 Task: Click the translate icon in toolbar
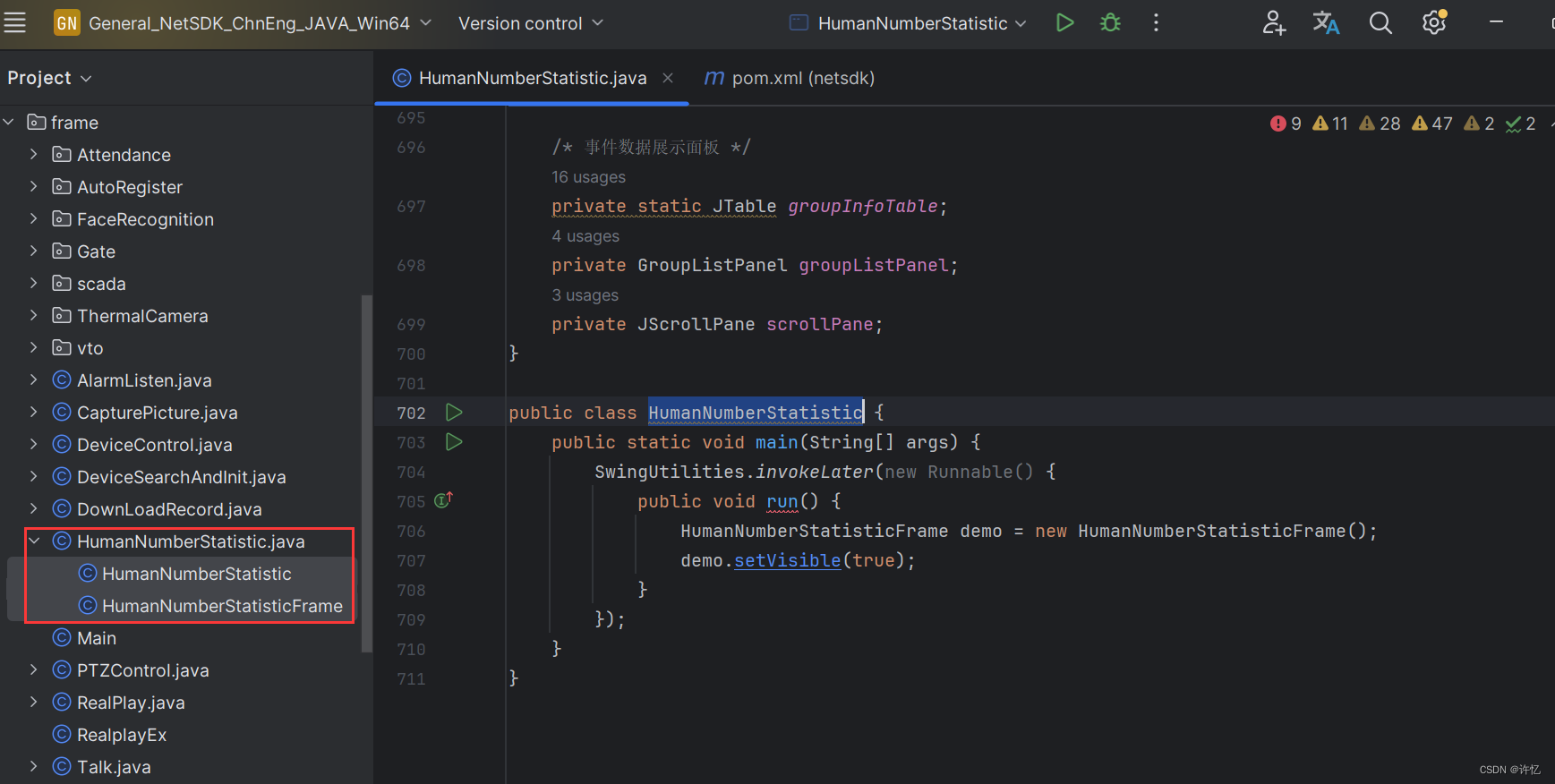pos(1326,23)
